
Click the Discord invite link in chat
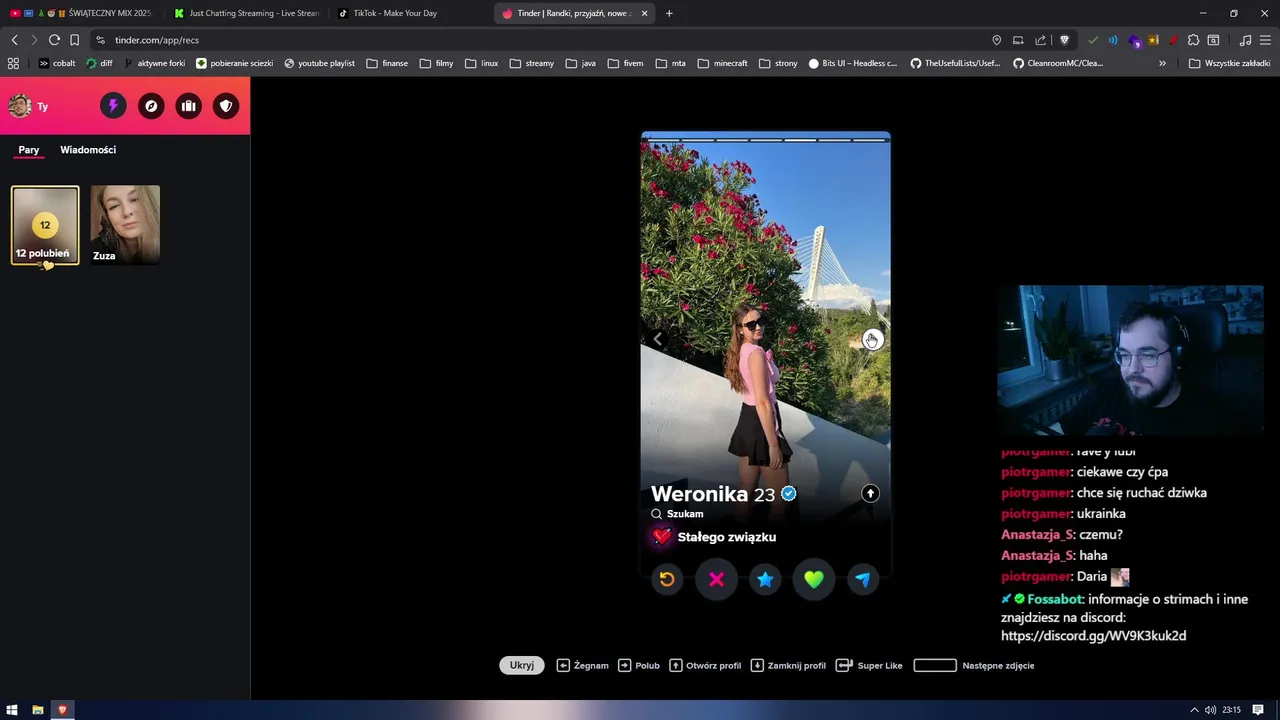(x=1093, y=636)
